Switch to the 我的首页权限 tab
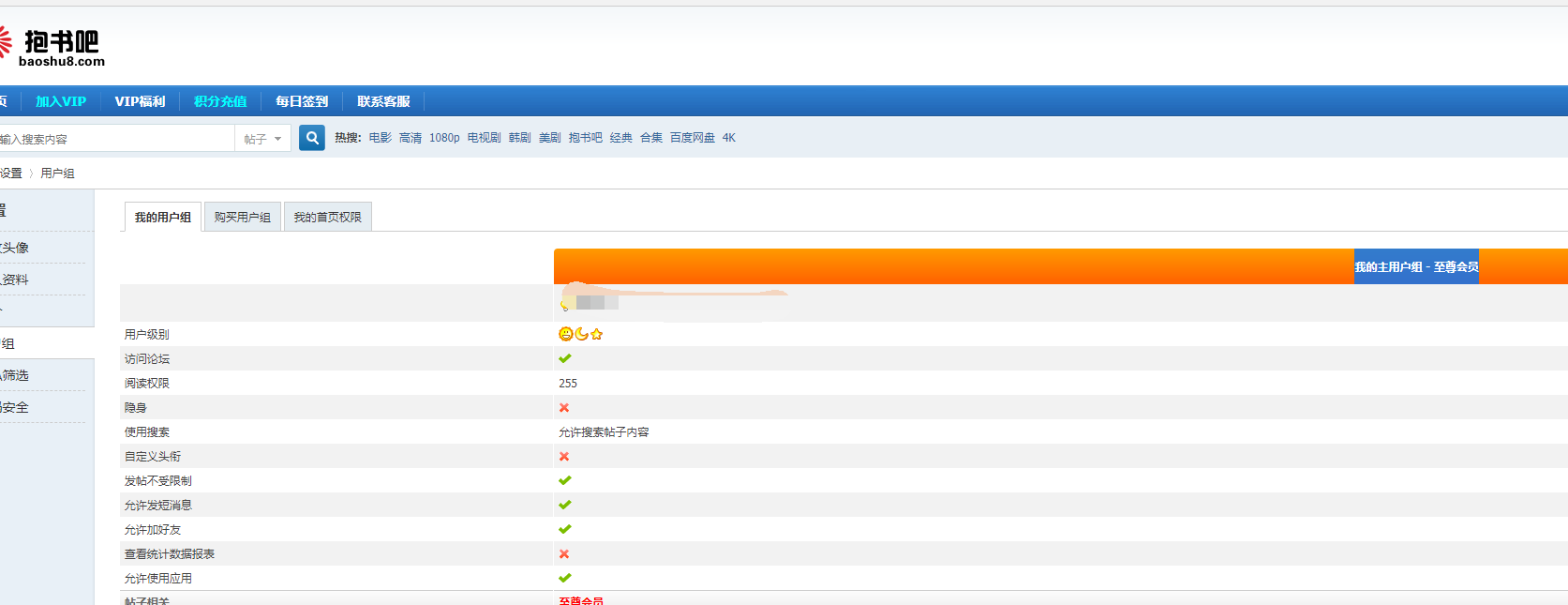Viewport: 1568px width, 605px height. (x=328, y=217)
